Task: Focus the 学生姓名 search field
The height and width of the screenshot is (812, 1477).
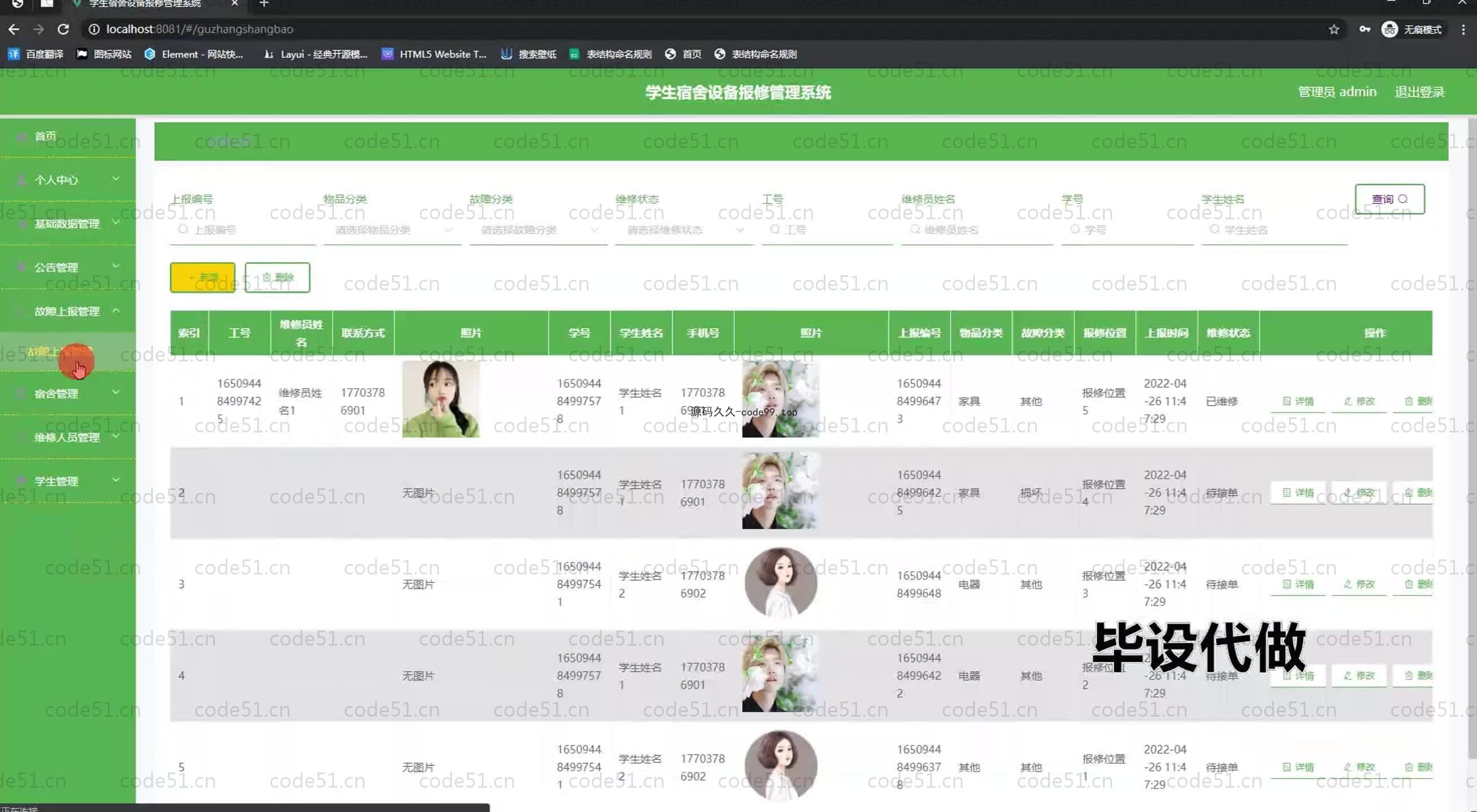Action: (1274, 231)
